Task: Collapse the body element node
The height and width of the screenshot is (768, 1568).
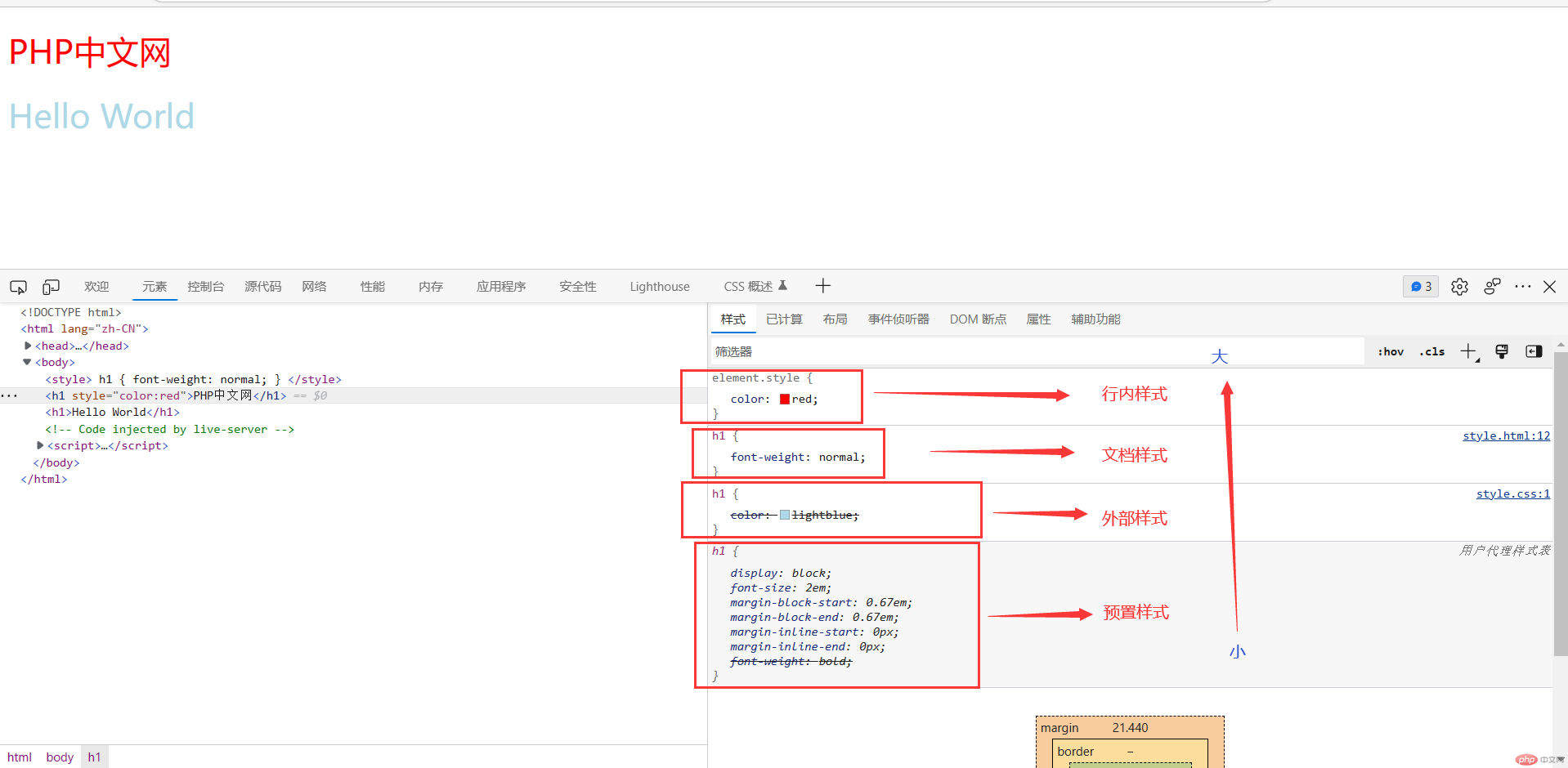Action: (27, 362)
